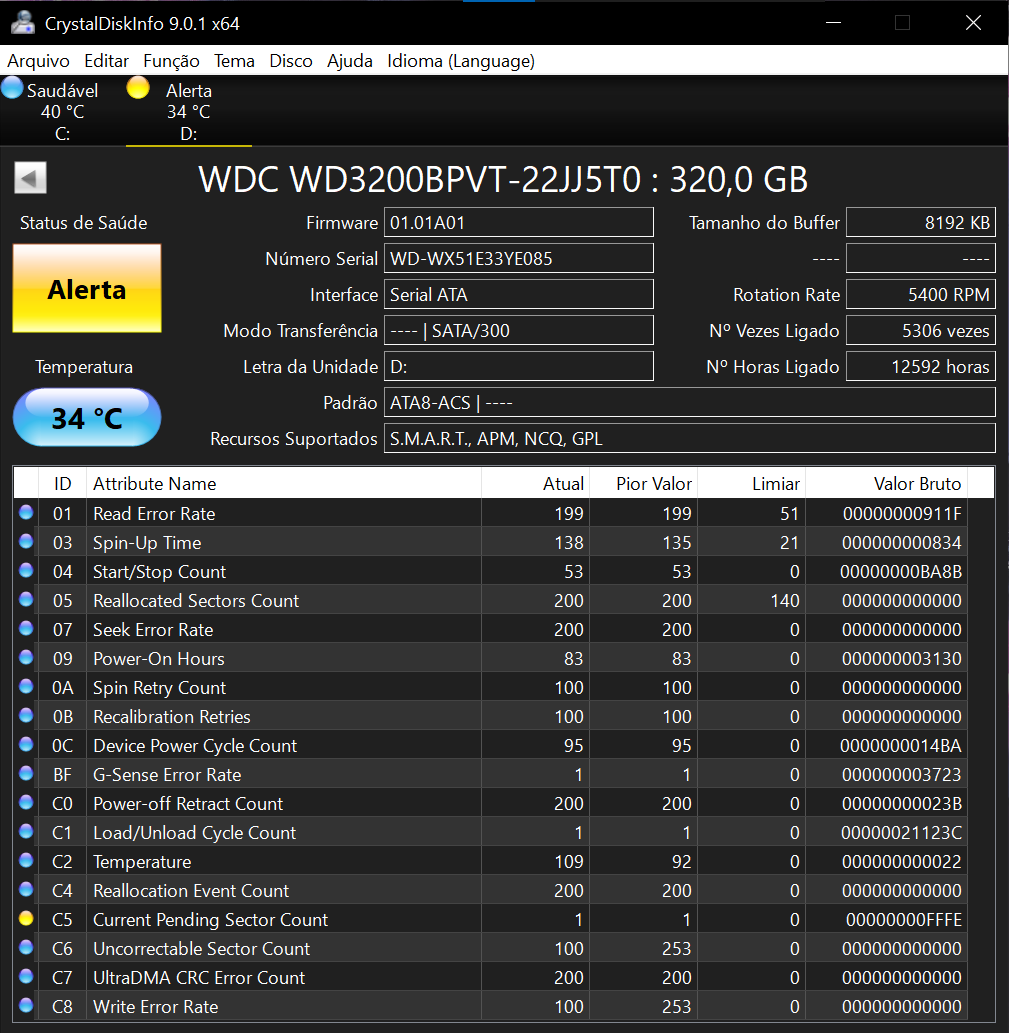Click the yellow Alerta health status button
1009x1033 pixels.
pos(87,289)
